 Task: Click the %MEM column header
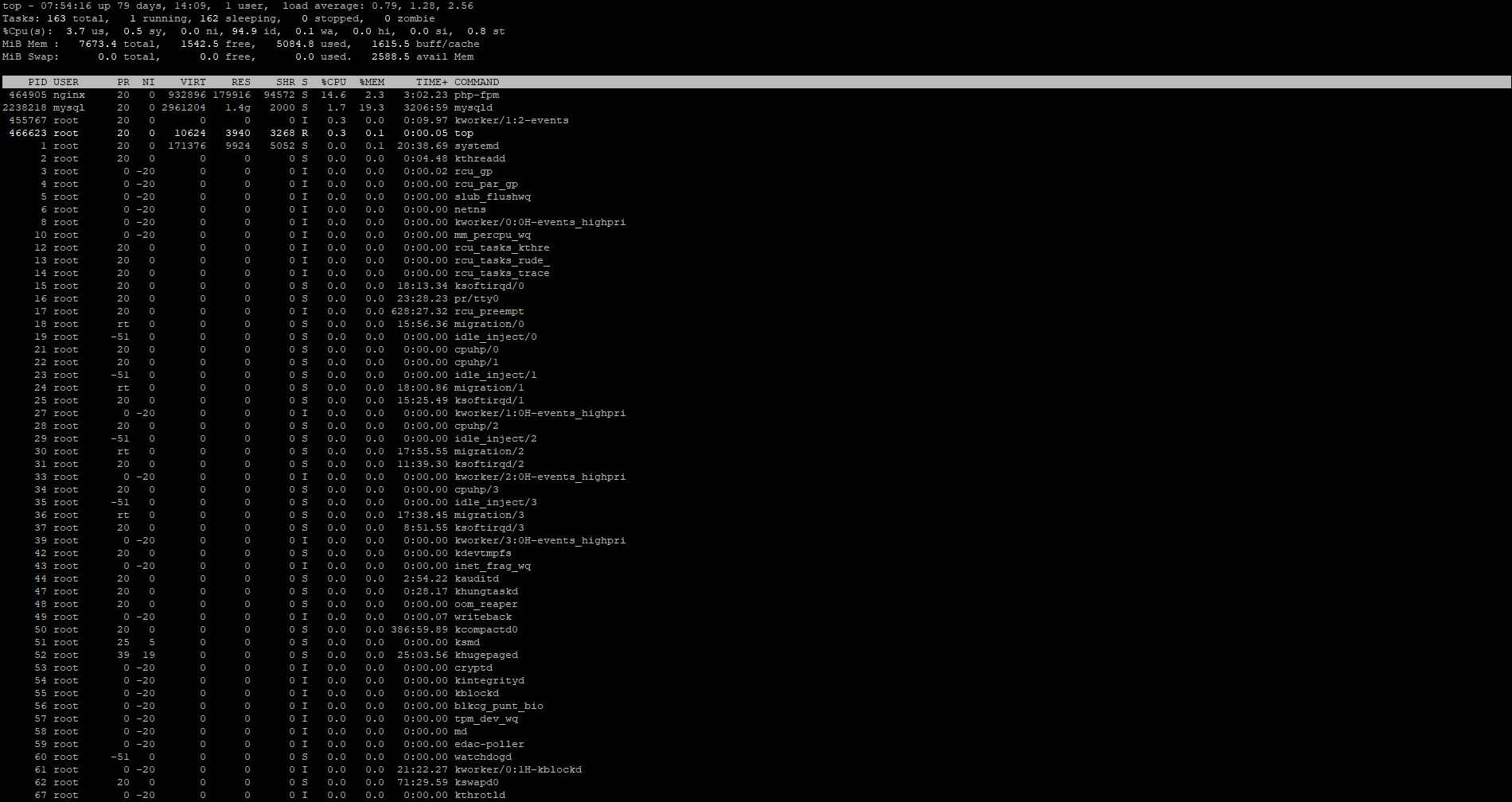372,82
